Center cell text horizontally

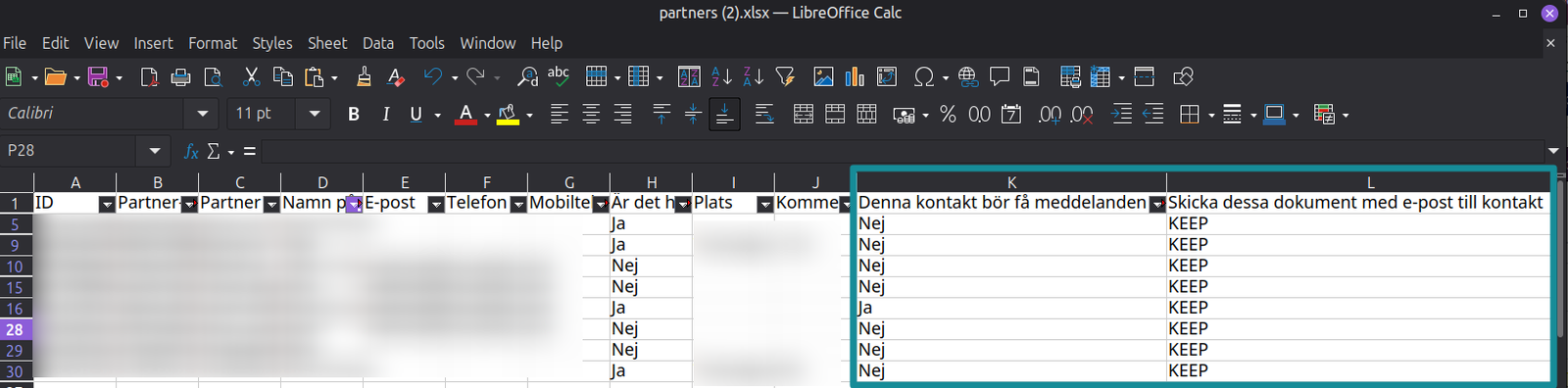[x=591, y=115]
